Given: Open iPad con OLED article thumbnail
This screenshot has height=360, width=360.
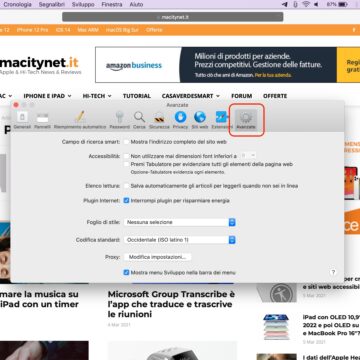Looking at the screenshot, I should (276, 327).
